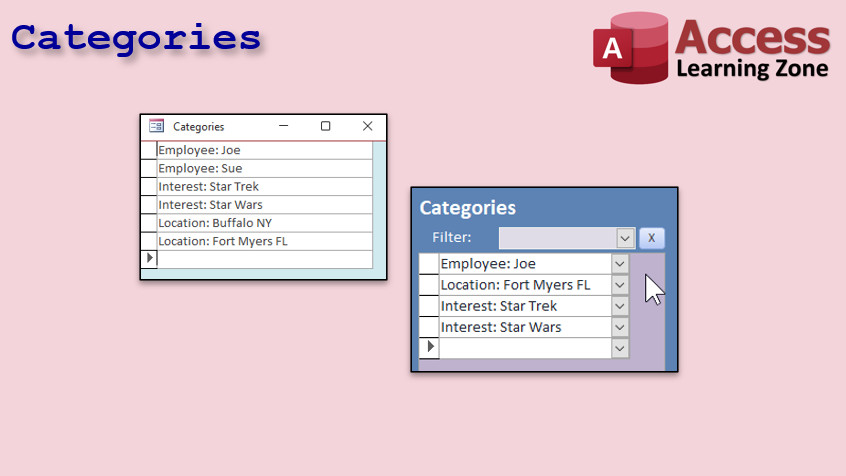Screen dimensions: 846x476
Task: Click the Filter combo box field
Action: (x=557, y=238)
